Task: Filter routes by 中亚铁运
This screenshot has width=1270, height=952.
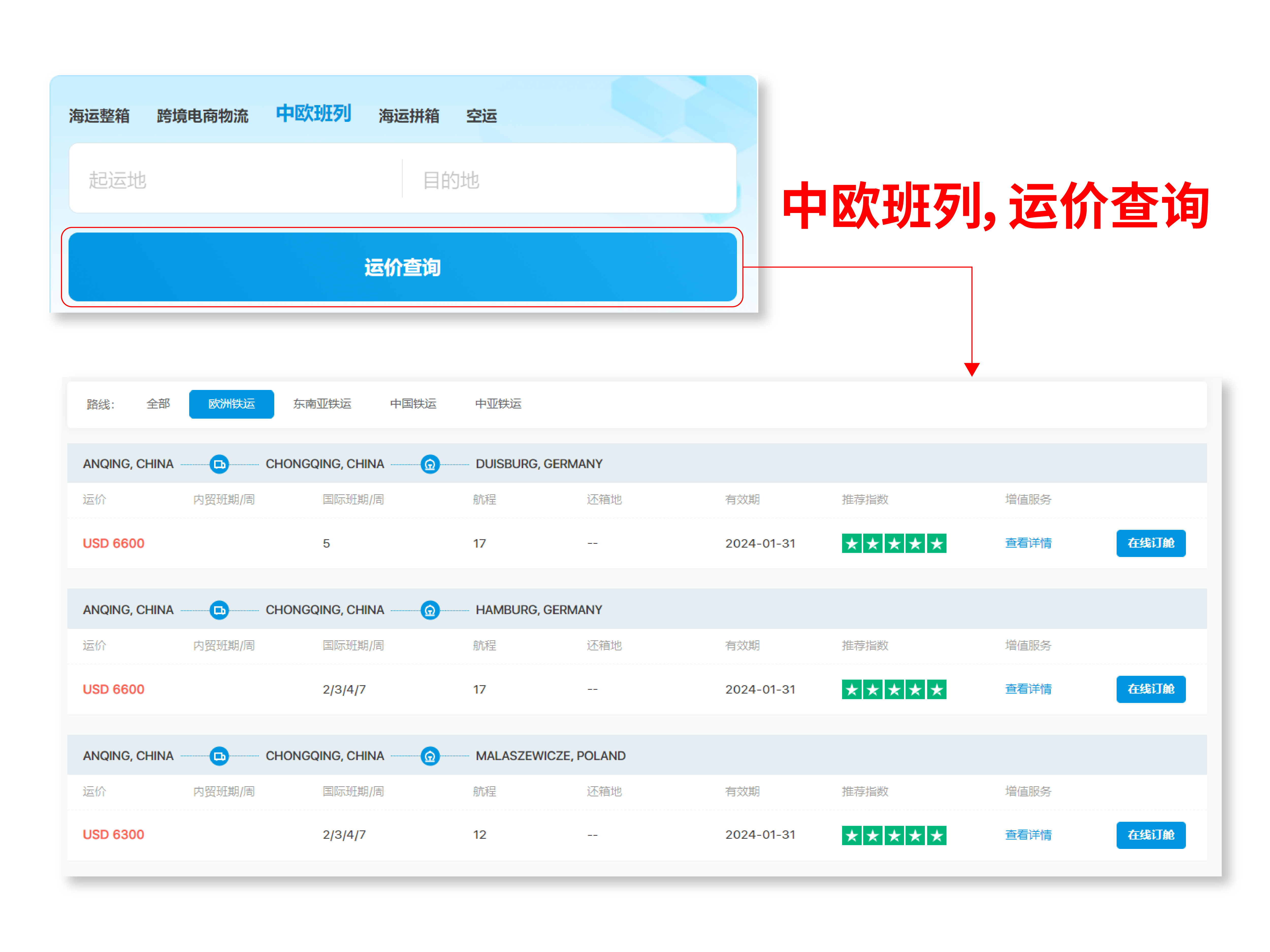Action: (498, 404)
